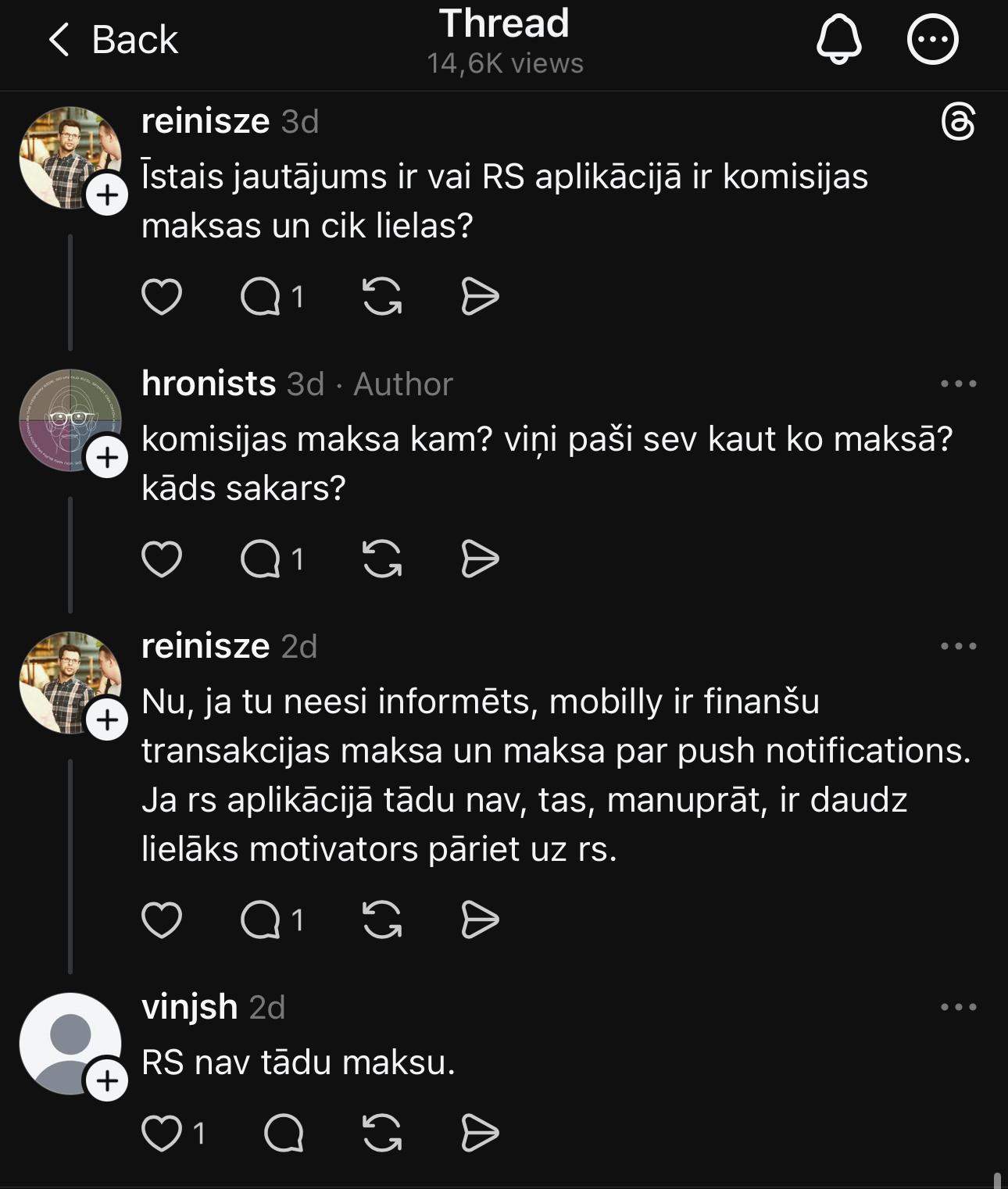1008x1189 pixels.
Task: Tap the Threads logo icon
Action: coord(958,123)
